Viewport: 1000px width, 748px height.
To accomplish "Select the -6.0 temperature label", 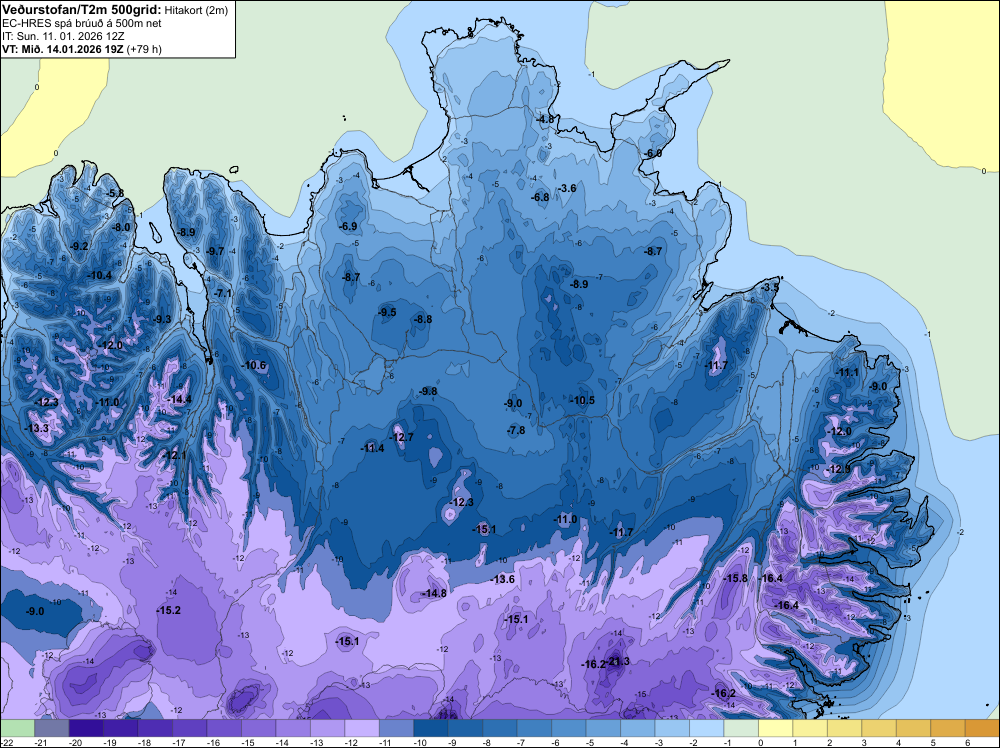I will click(x=652, y=154).
